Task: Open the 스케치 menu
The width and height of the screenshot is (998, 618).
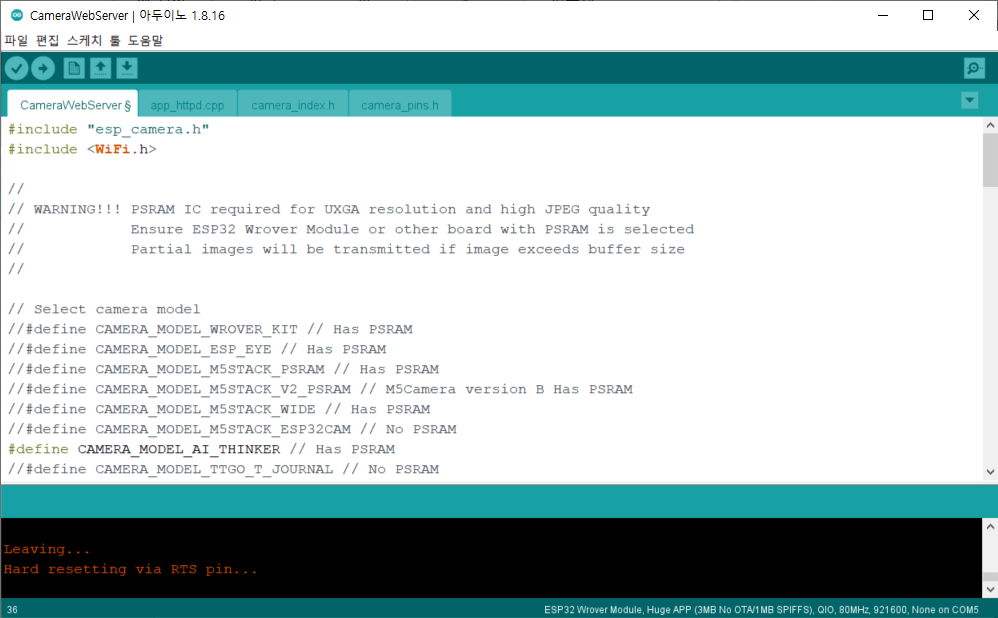Action: (x=84, y=40)
